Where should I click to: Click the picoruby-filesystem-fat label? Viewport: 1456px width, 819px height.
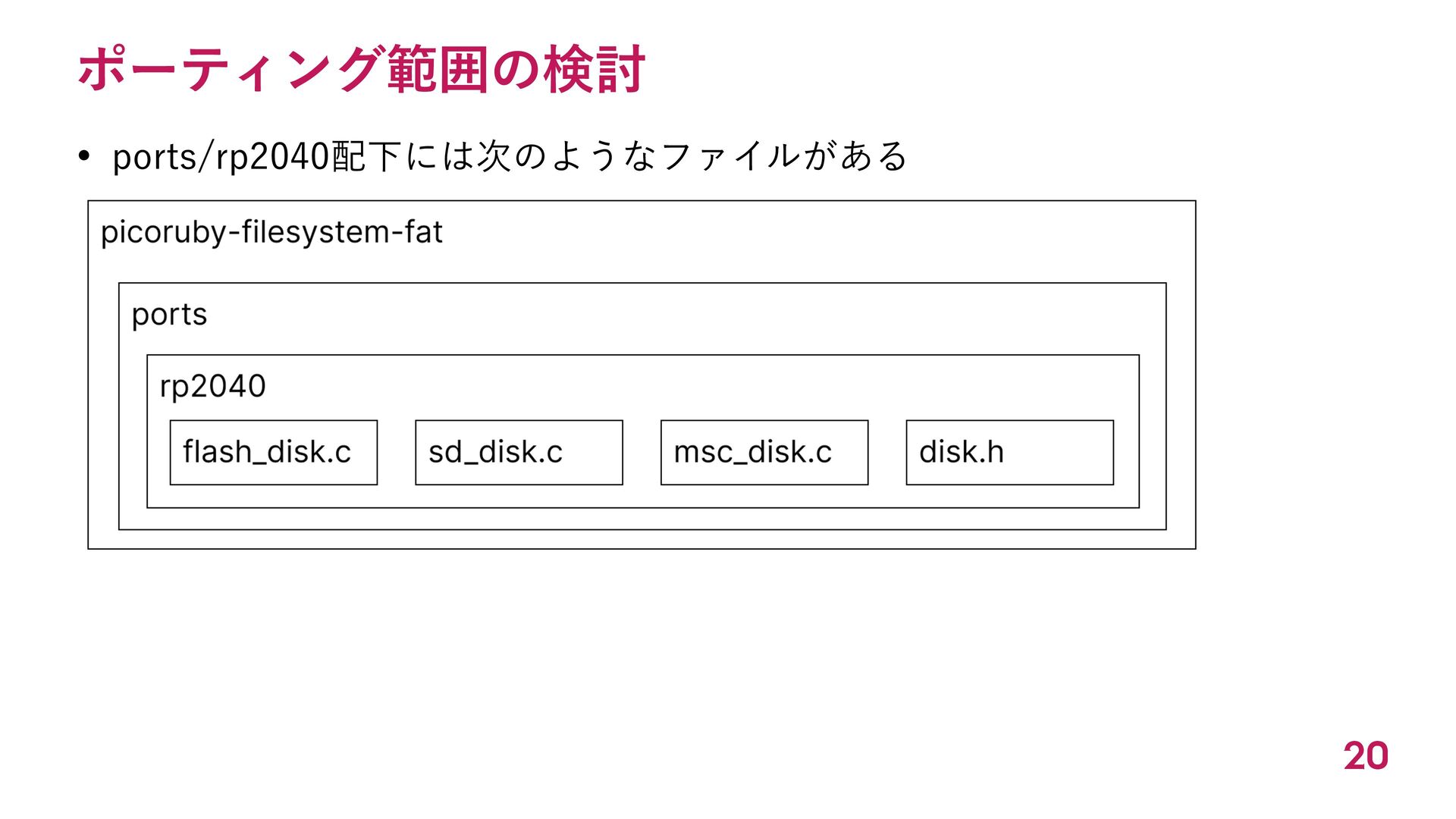(271, 233)
